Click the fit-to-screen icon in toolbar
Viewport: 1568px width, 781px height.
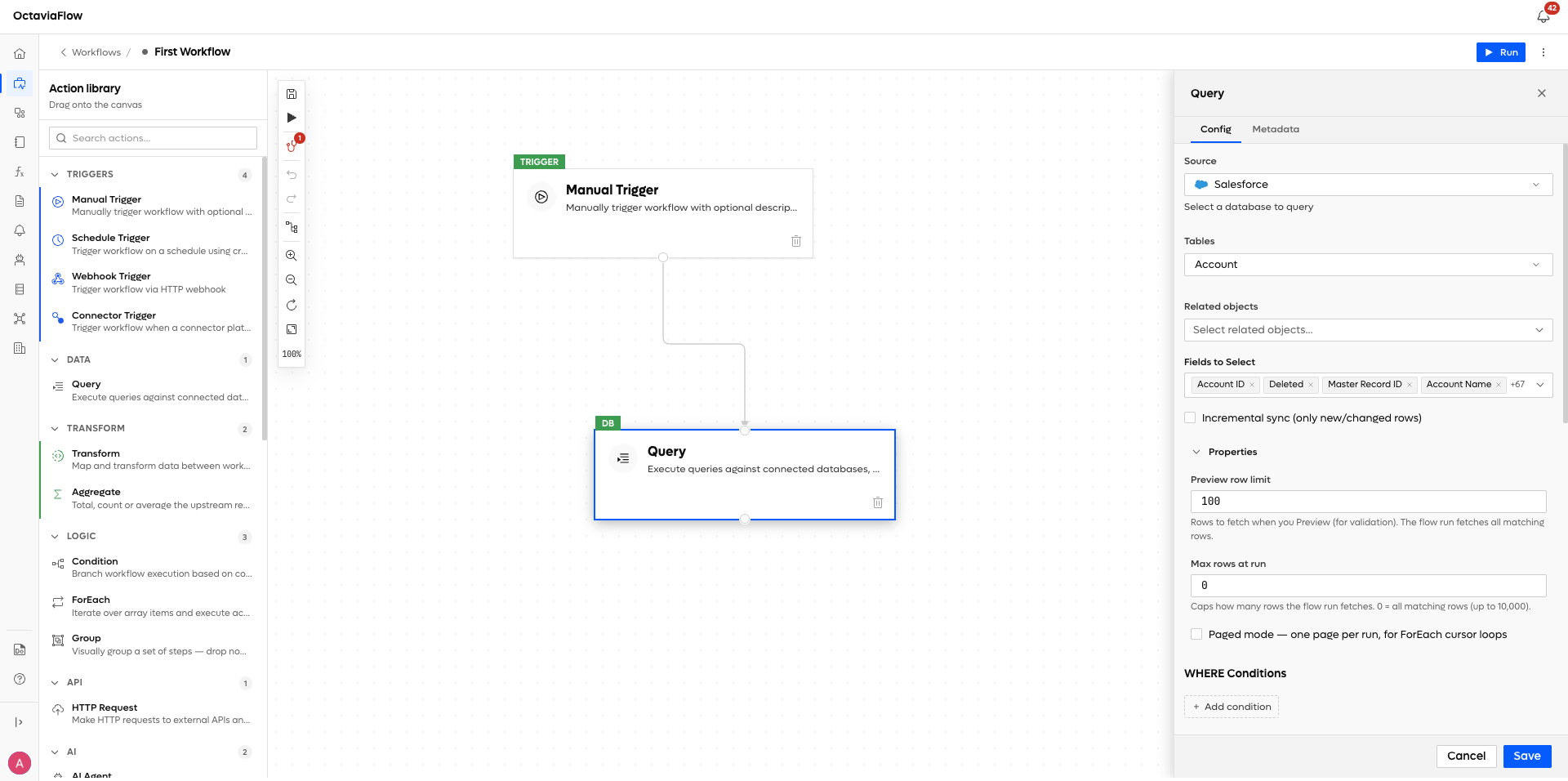coord(292,329)
